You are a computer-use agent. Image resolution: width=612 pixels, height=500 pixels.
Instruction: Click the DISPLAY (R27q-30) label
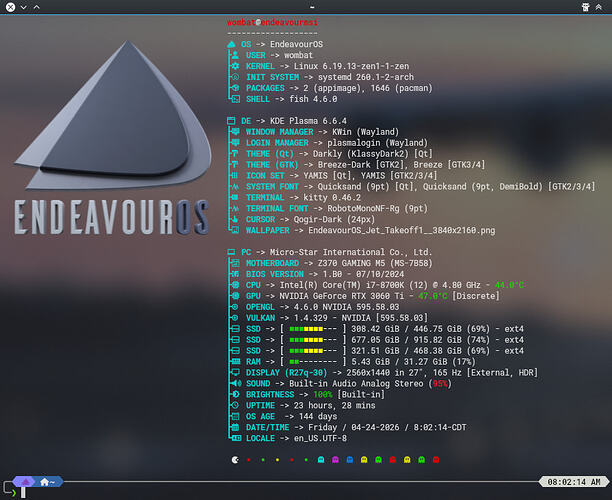click(286, 372)
